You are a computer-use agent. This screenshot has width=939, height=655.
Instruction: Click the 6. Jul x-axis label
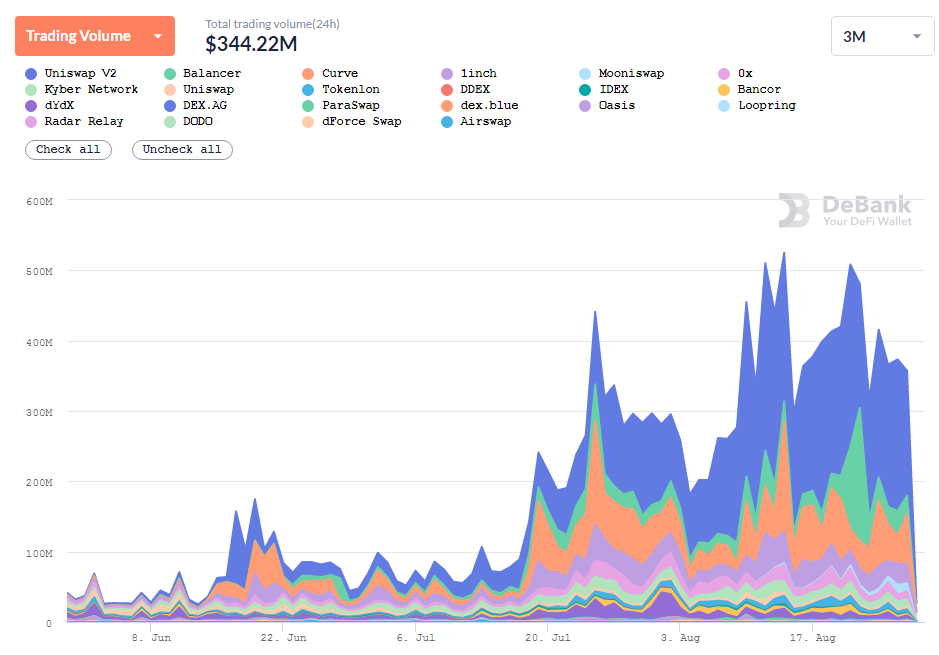point(416,638)
